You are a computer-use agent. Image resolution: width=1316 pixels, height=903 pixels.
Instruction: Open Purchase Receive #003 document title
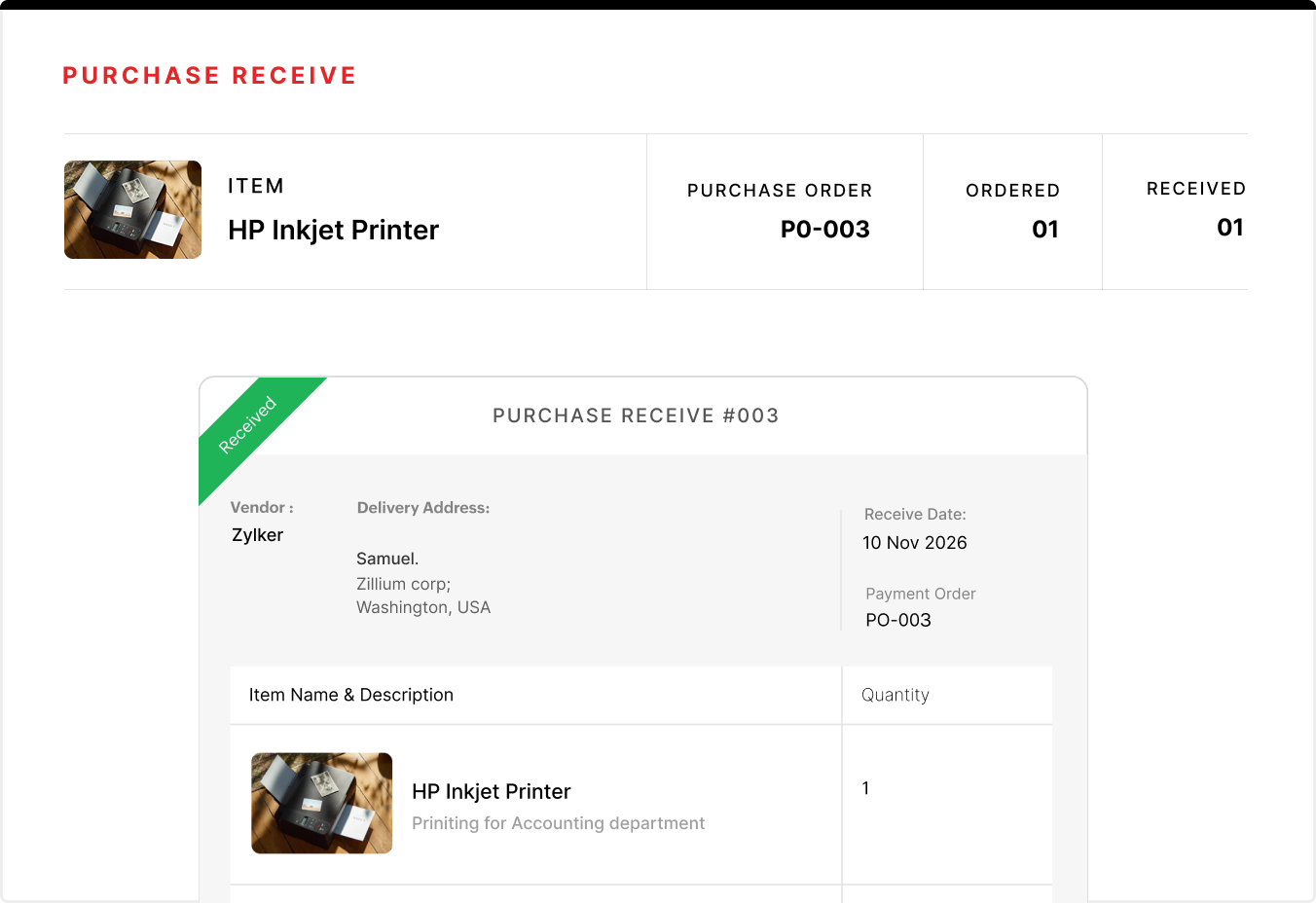tap(635, 415)
